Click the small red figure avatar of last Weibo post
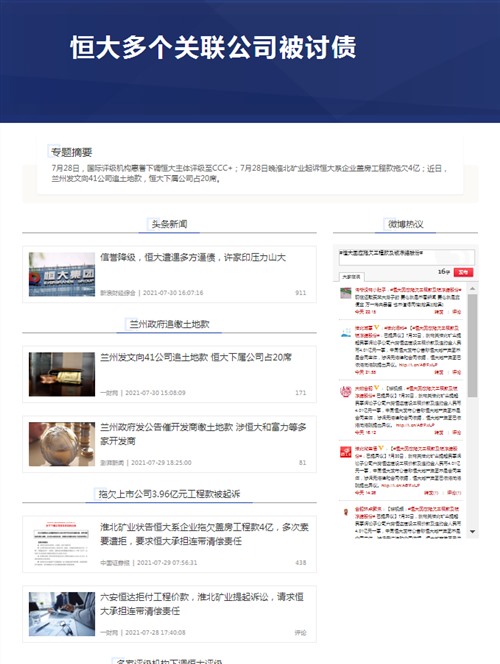500x664 pixels. click(x=346, y=512)
